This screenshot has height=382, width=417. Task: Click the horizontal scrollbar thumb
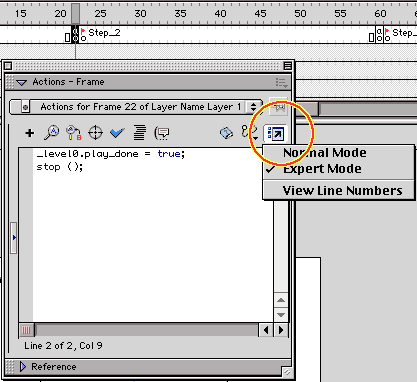(x=26, y=330)
